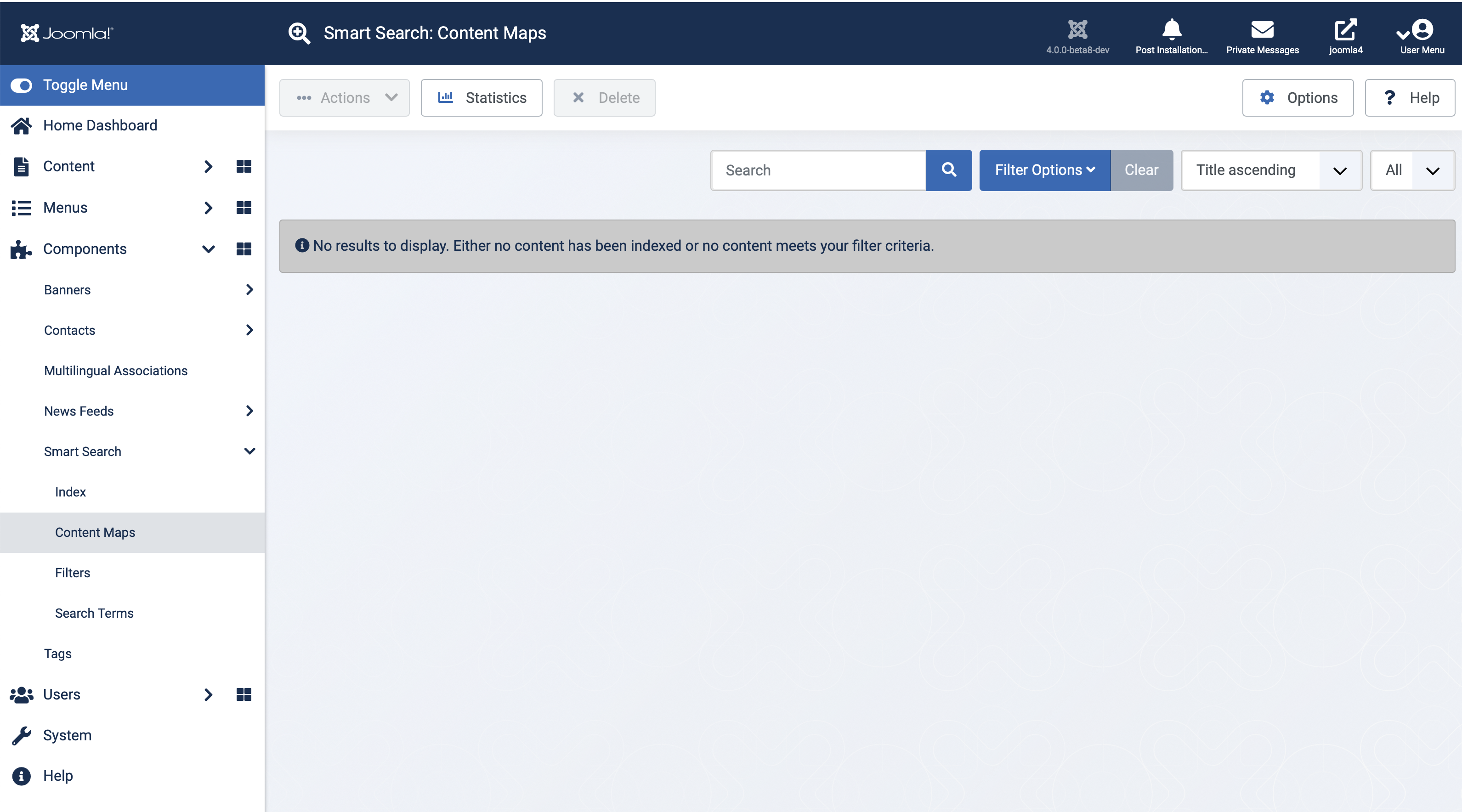Open Tags component

click(x=58, y=654)
